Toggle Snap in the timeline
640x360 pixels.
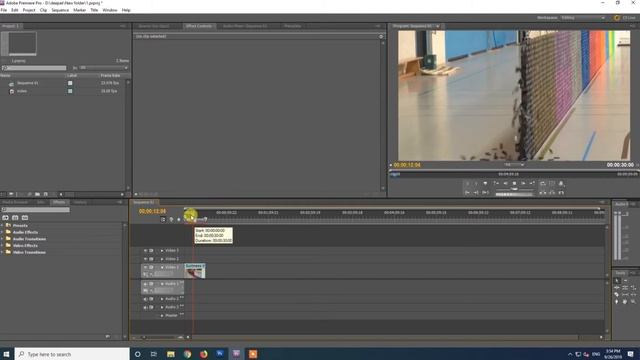pyautogui.click(x=163, y=220)
